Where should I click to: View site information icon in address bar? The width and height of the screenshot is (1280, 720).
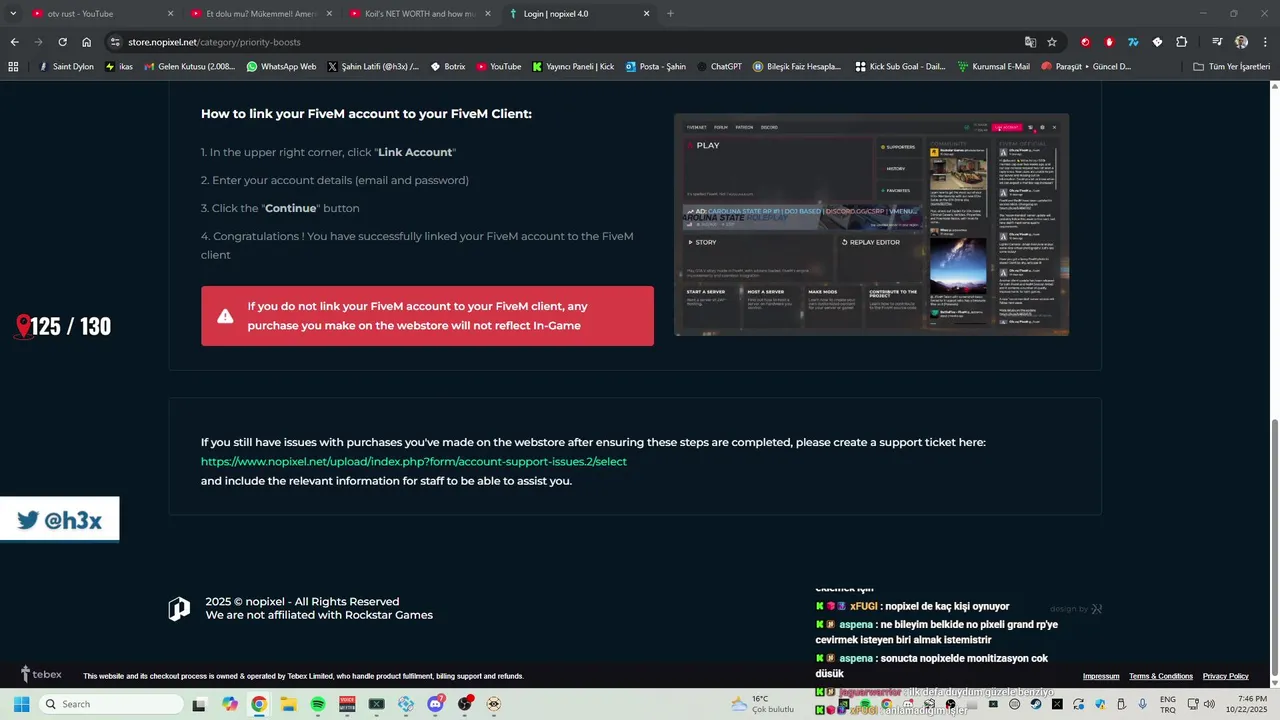[x=116, y=42]
